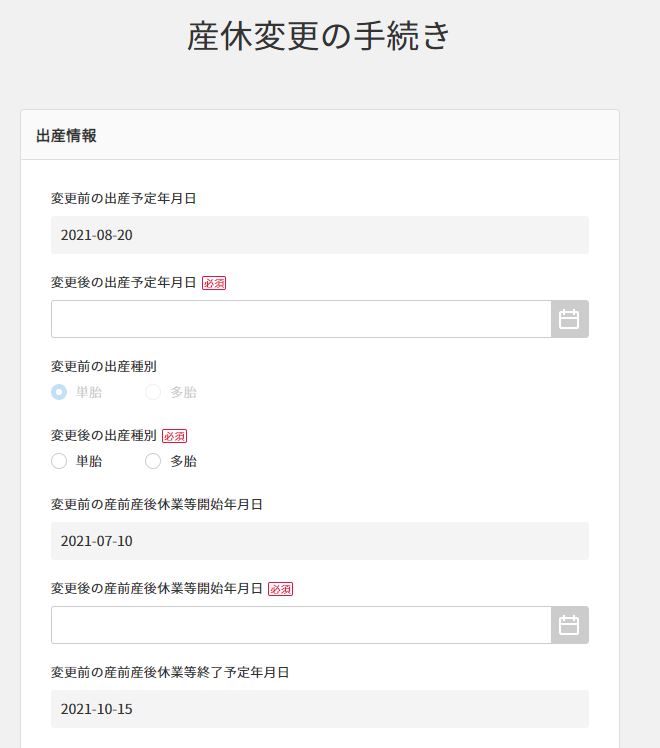Select 多胎 under 変更後の出産種別
The image size is (660, 748).
[153, 461]
